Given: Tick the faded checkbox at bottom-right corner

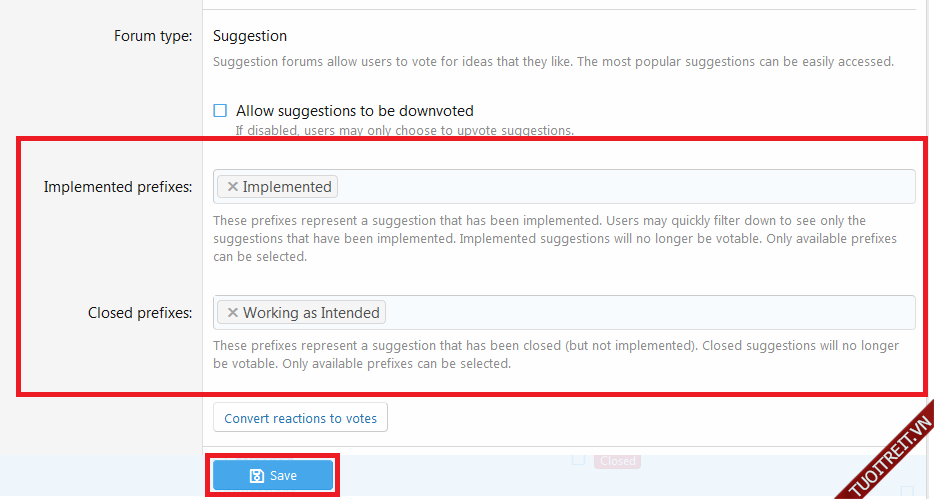Looking at the screenshot, I should coord(907,491).
